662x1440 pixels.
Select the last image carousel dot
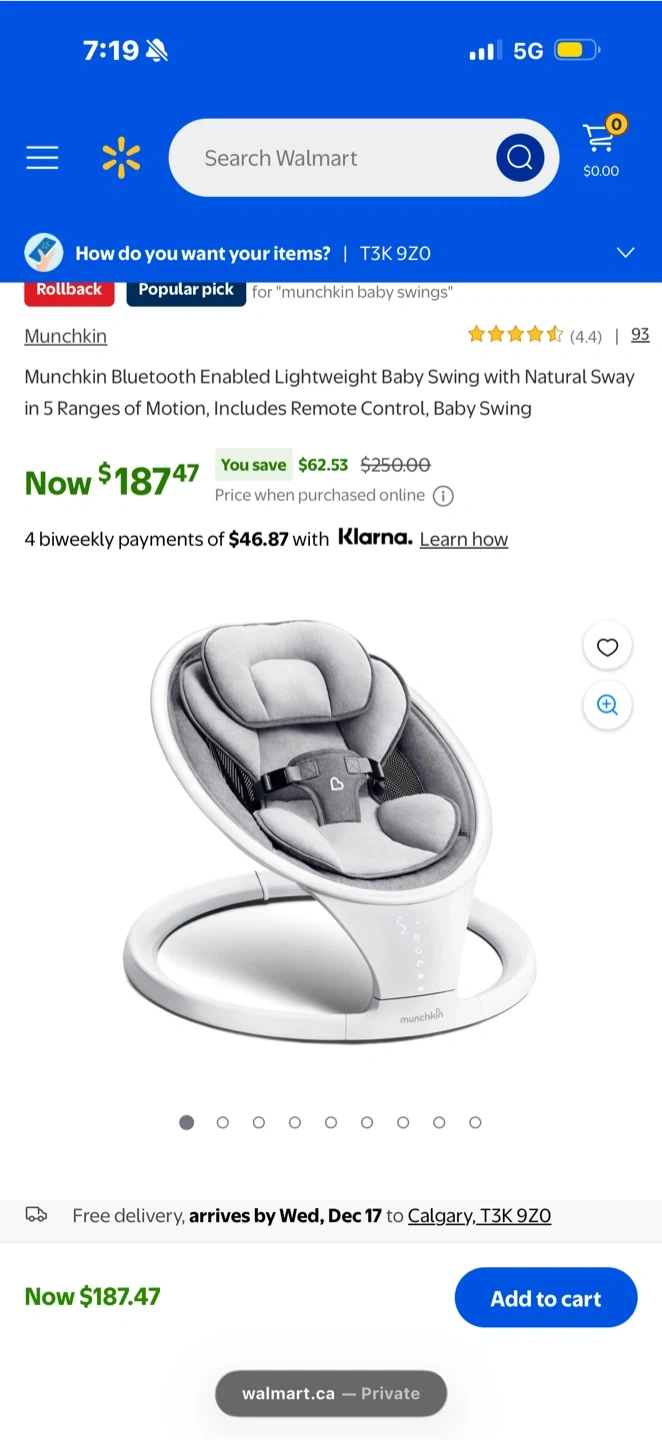[475, 1123]
